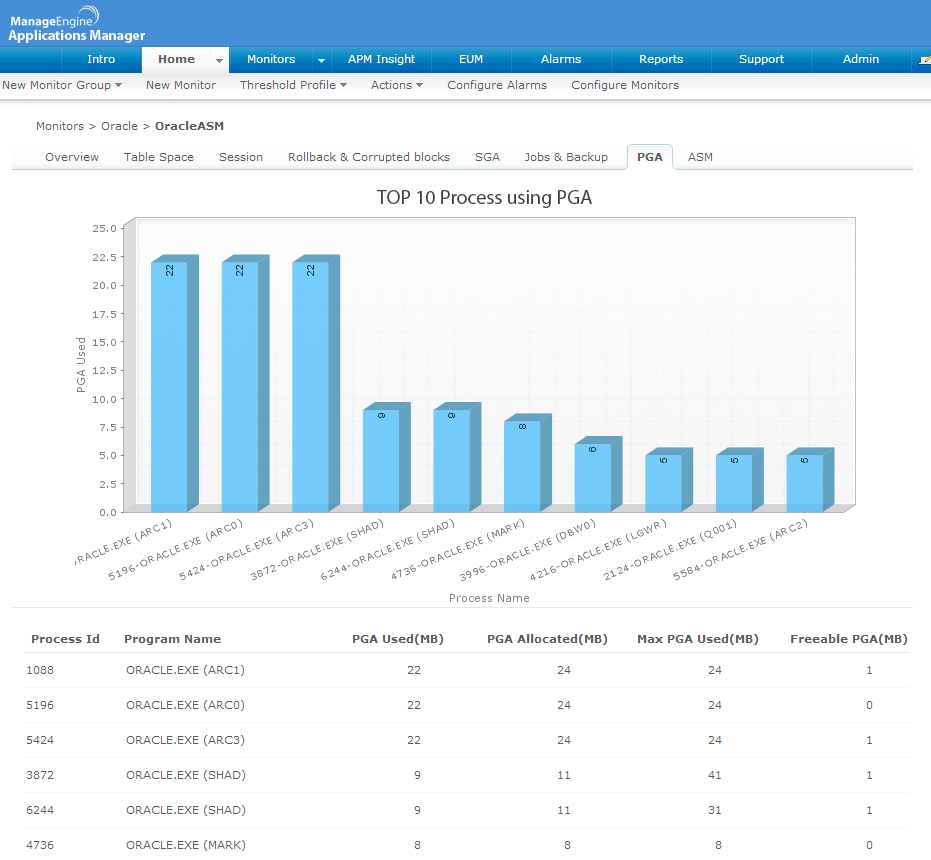Expand the Monitors tab dropdown arrow
Image resolution: width=931 pixels, height=860 pixels.
[321, 60]
